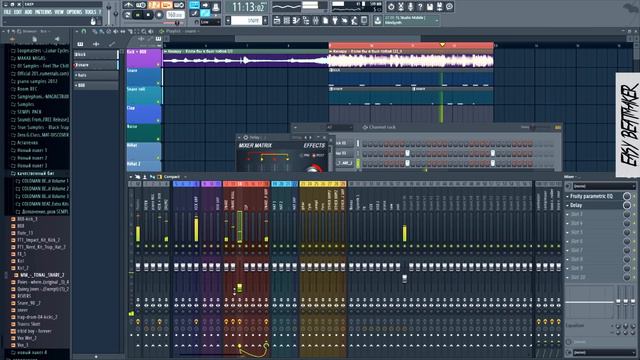The height and width of the screenshot is (360, 640).
Task: Toggle the countdown before recording icon
Action: 154,5
